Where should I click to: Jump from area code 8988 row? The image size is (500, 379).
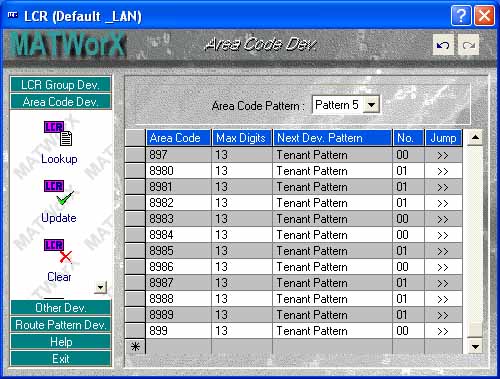[443, 299]
